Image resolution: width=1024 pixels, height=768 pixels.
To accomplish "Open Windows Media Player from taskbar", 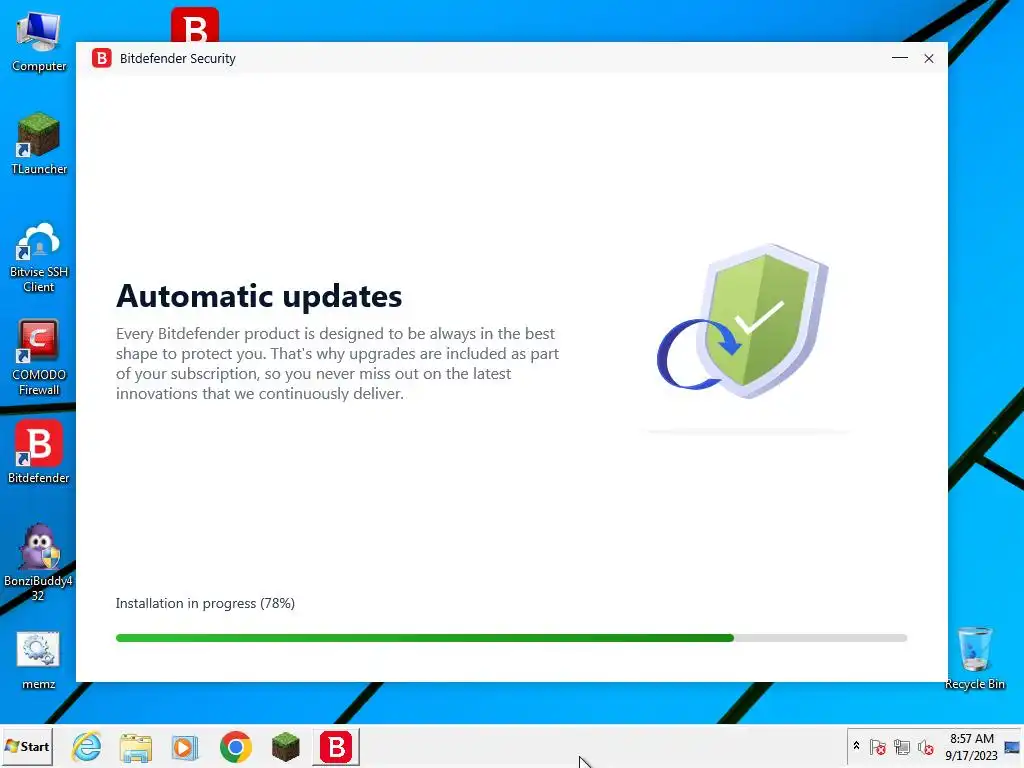I will [185, 746].
